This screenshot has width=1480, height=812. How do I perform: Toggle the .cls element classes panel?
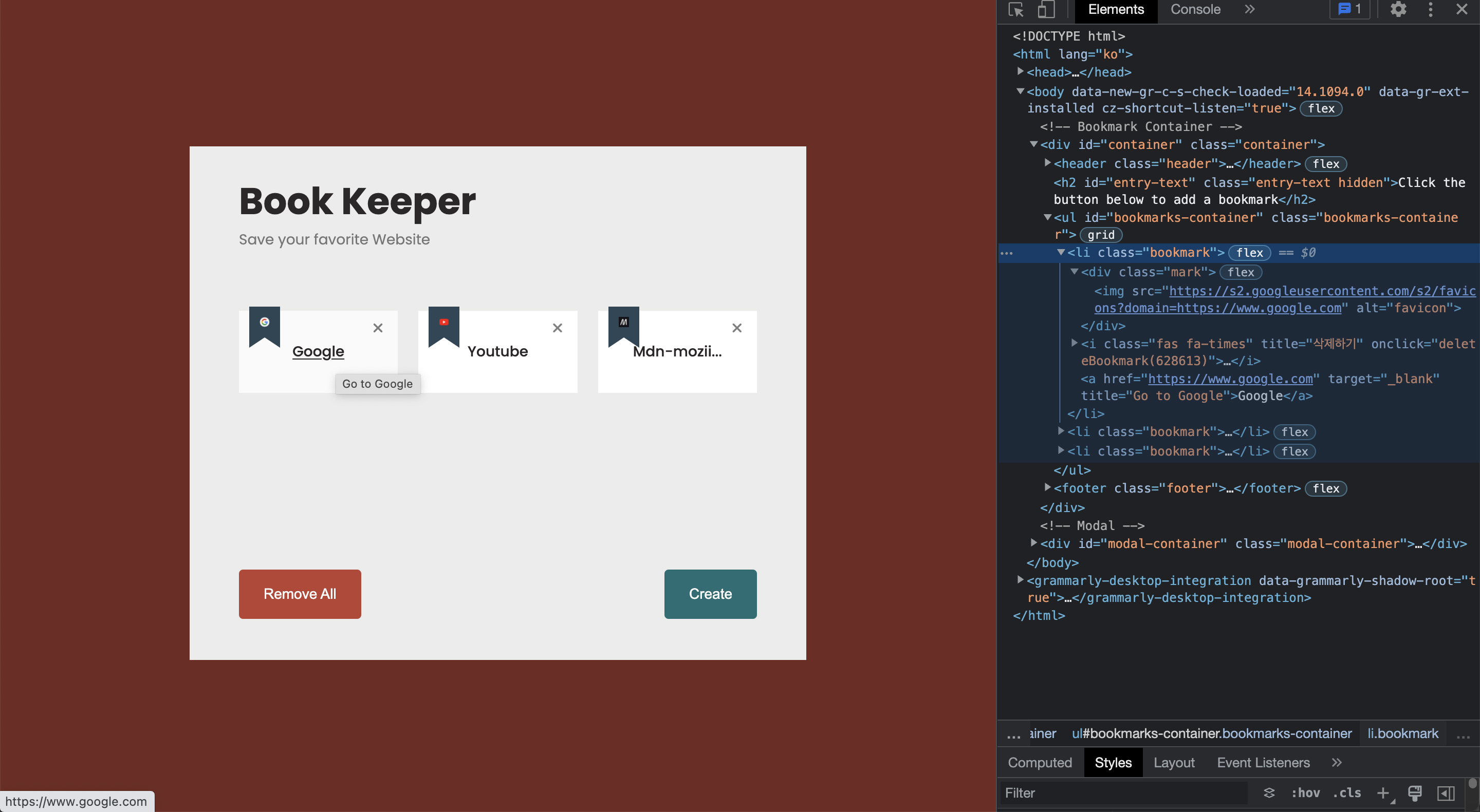click(1347, 793)
